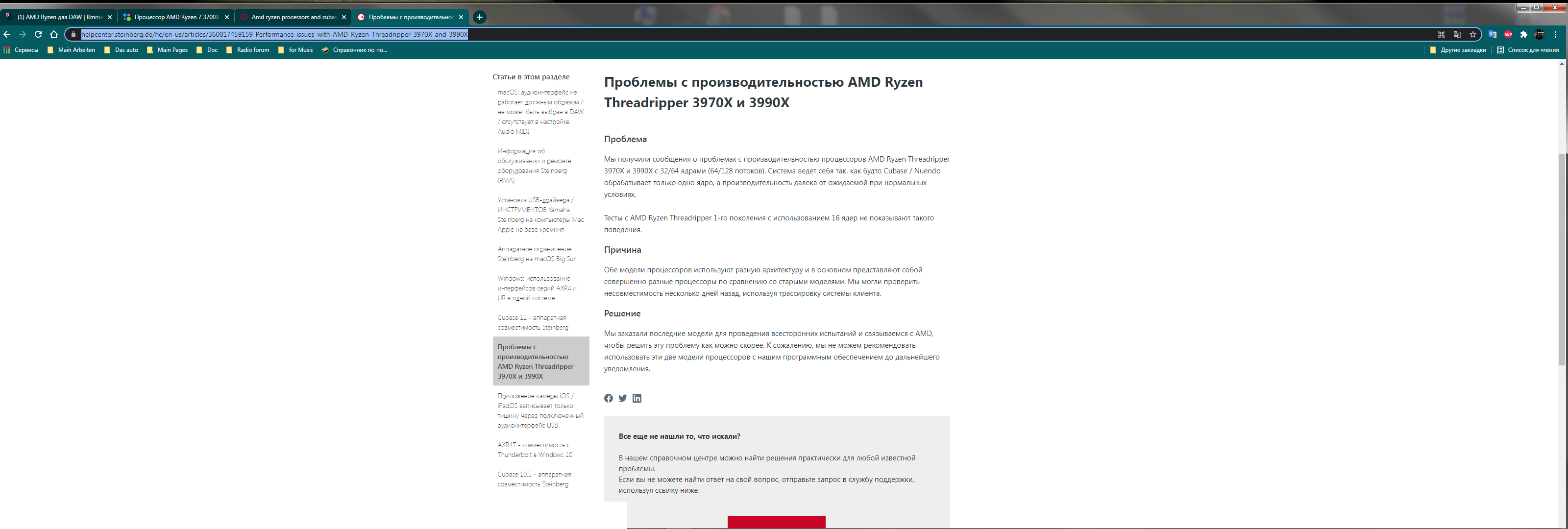1568x529 pixels.
Task: Click the QR code grid icon in address bar
Action: (x=1442, y=35)
